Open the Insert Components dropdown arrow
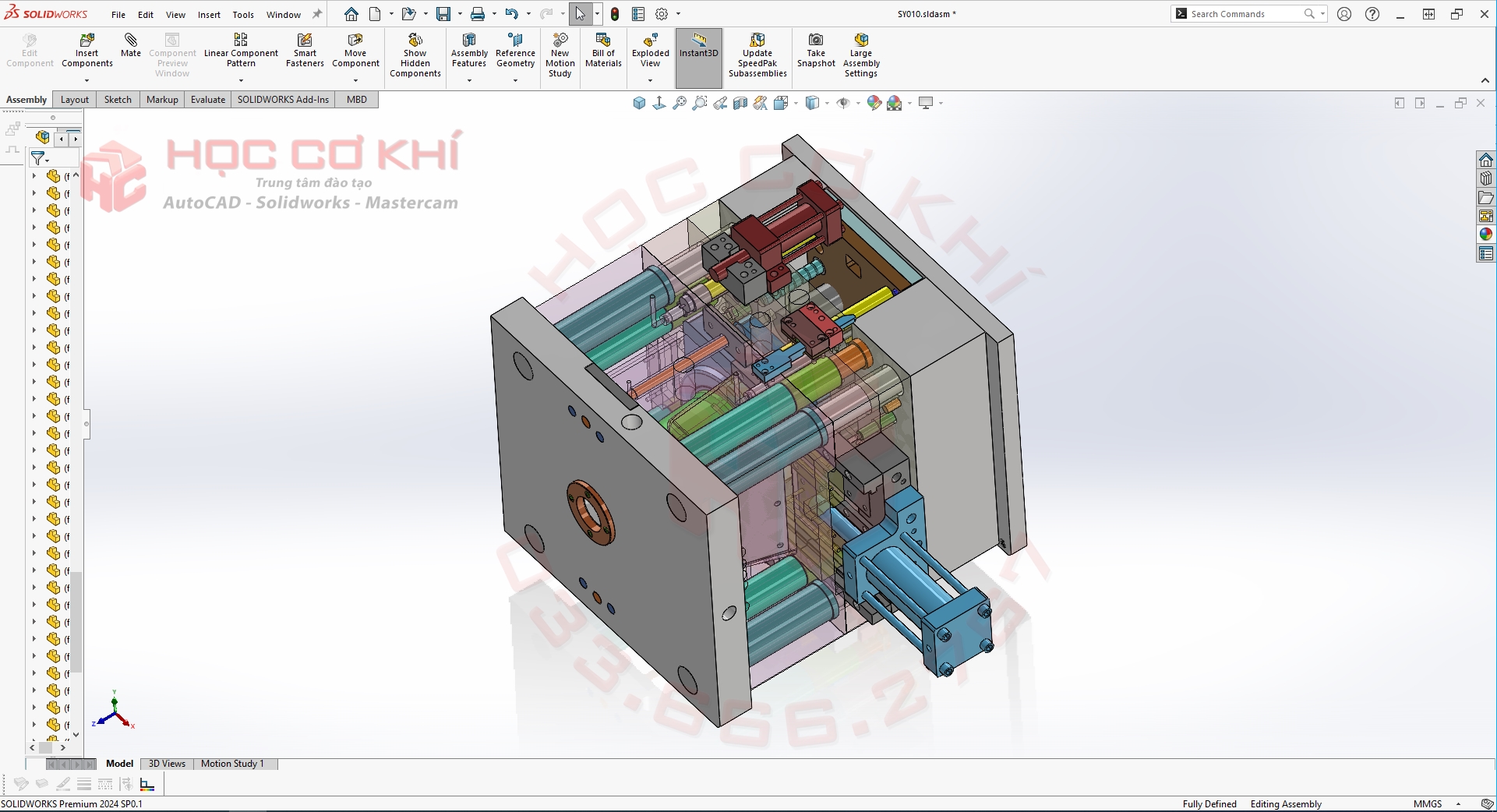Viewport: 1497px width, 812px height. point(87,80)
